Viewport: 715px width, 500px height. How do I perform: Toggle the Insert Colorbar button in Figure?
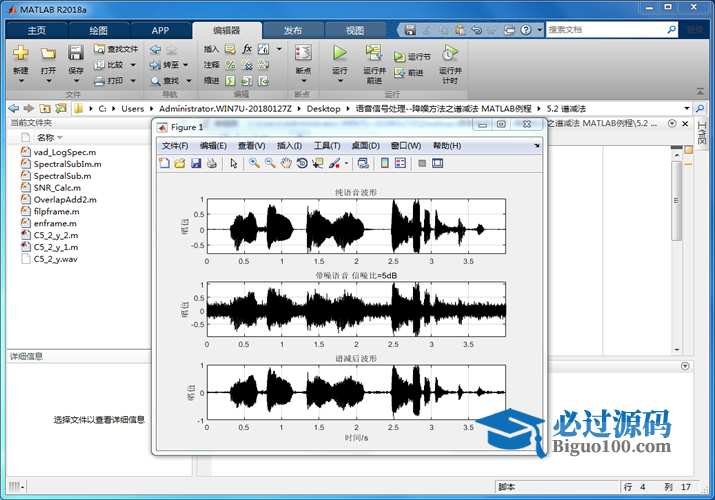tap(385, 163)
